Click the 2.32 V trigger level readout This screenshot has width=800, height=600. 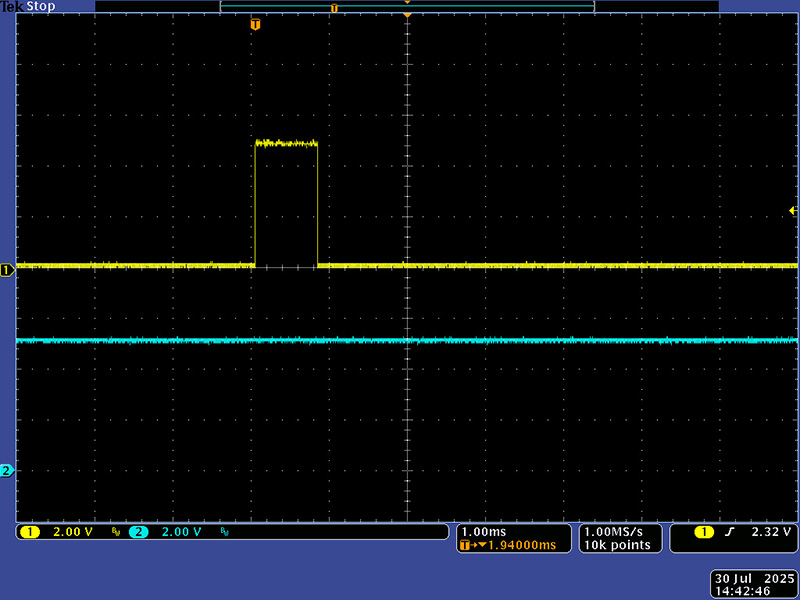pyautogui.click(x=770, y=532)
